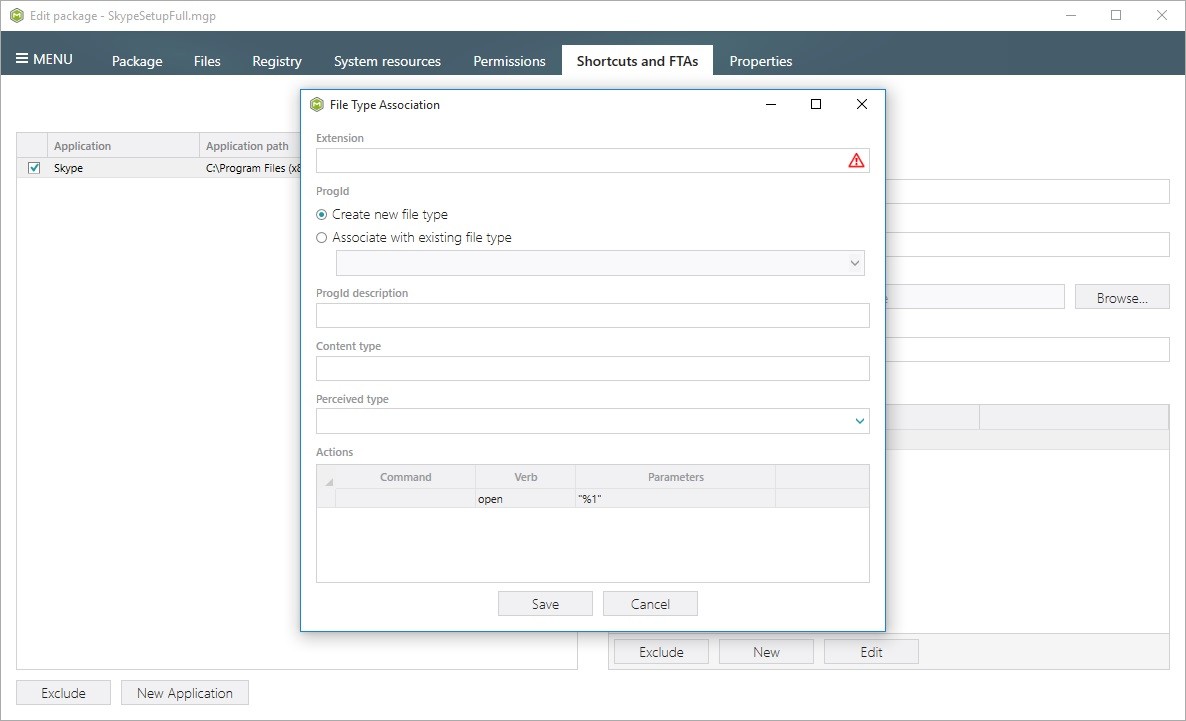Open the System resources tab
This screenshot has height=721, width=1186.
point(387,61)
